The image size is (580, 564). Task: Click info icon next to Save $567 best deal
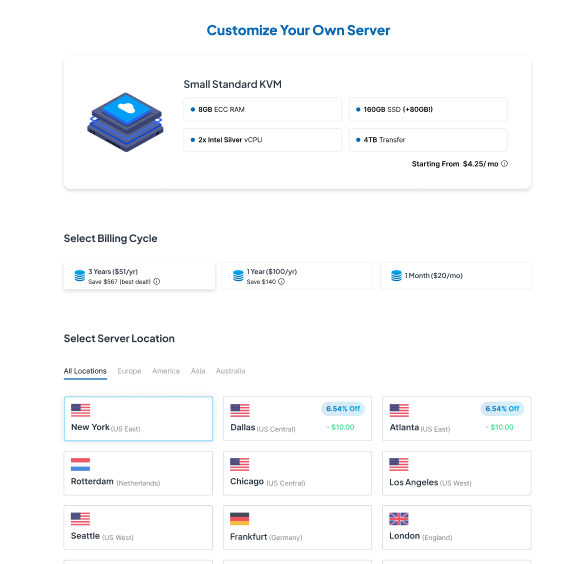(156, 282)
